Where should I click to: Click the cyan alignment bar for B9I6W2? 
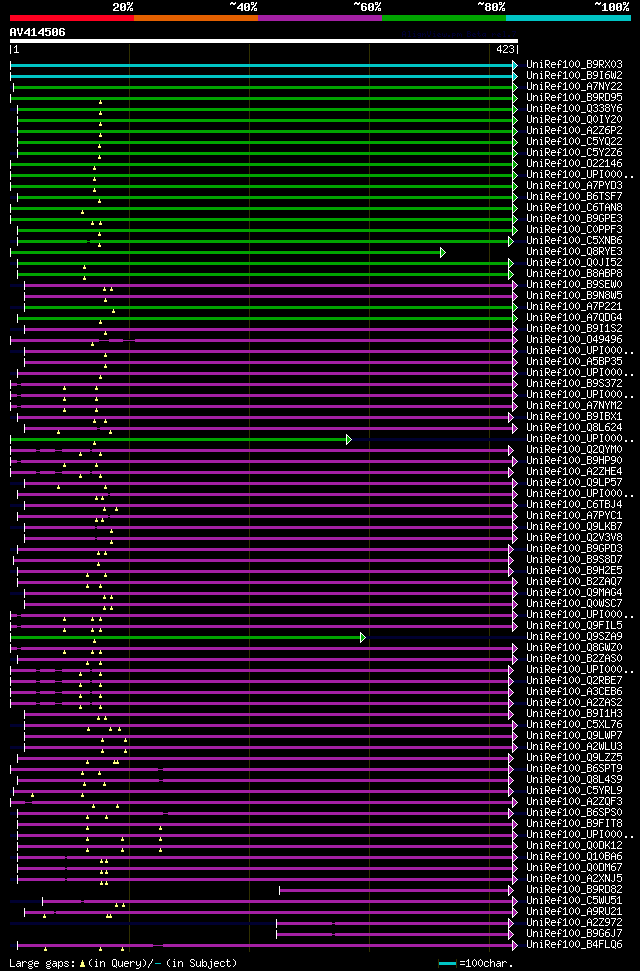pyautogui.click(x=264, y=76)
